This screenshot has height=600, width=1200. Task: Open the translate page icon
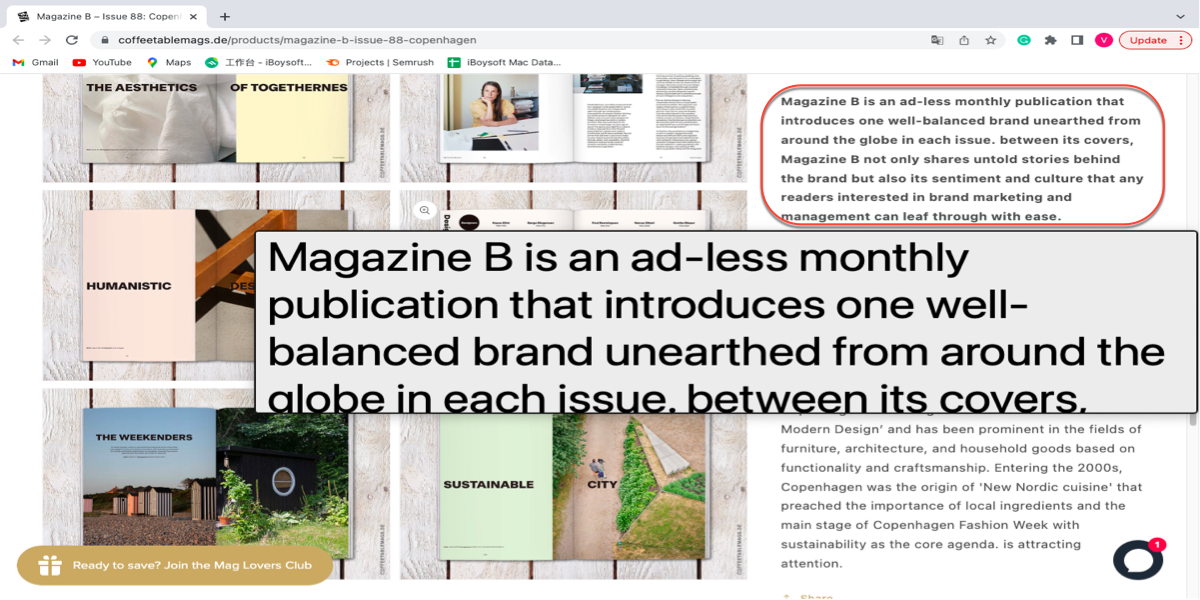tap(937, 40)
